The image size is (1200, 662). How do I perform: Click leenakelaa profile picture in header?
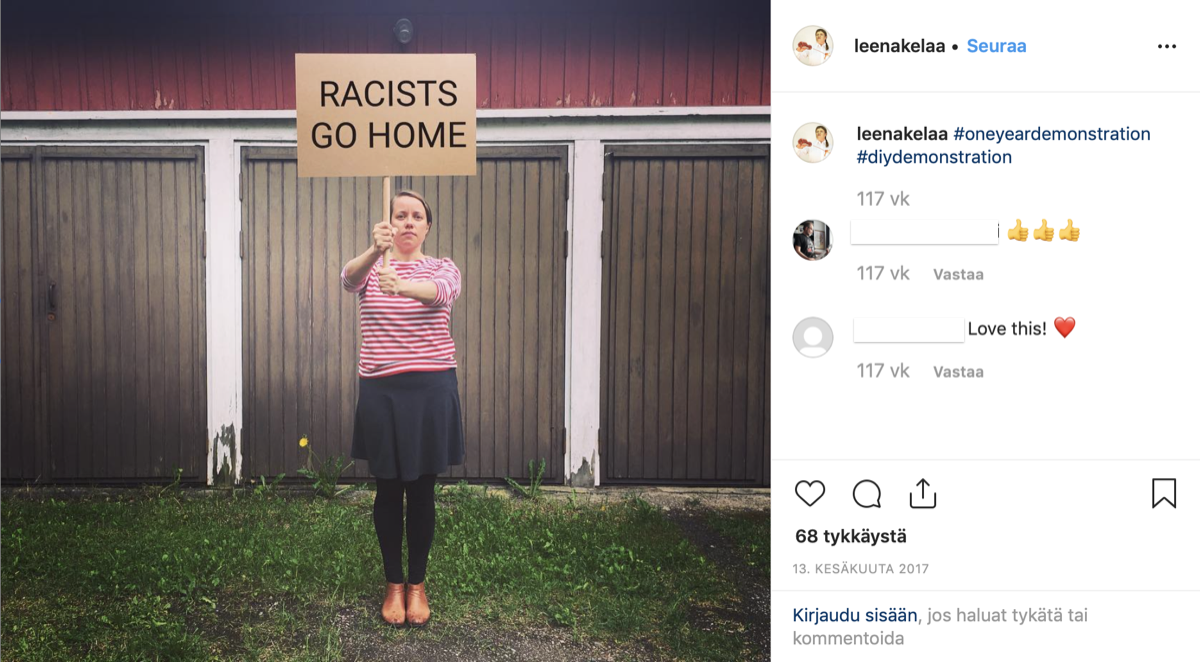pyautogui.click(x=813, y=46)
